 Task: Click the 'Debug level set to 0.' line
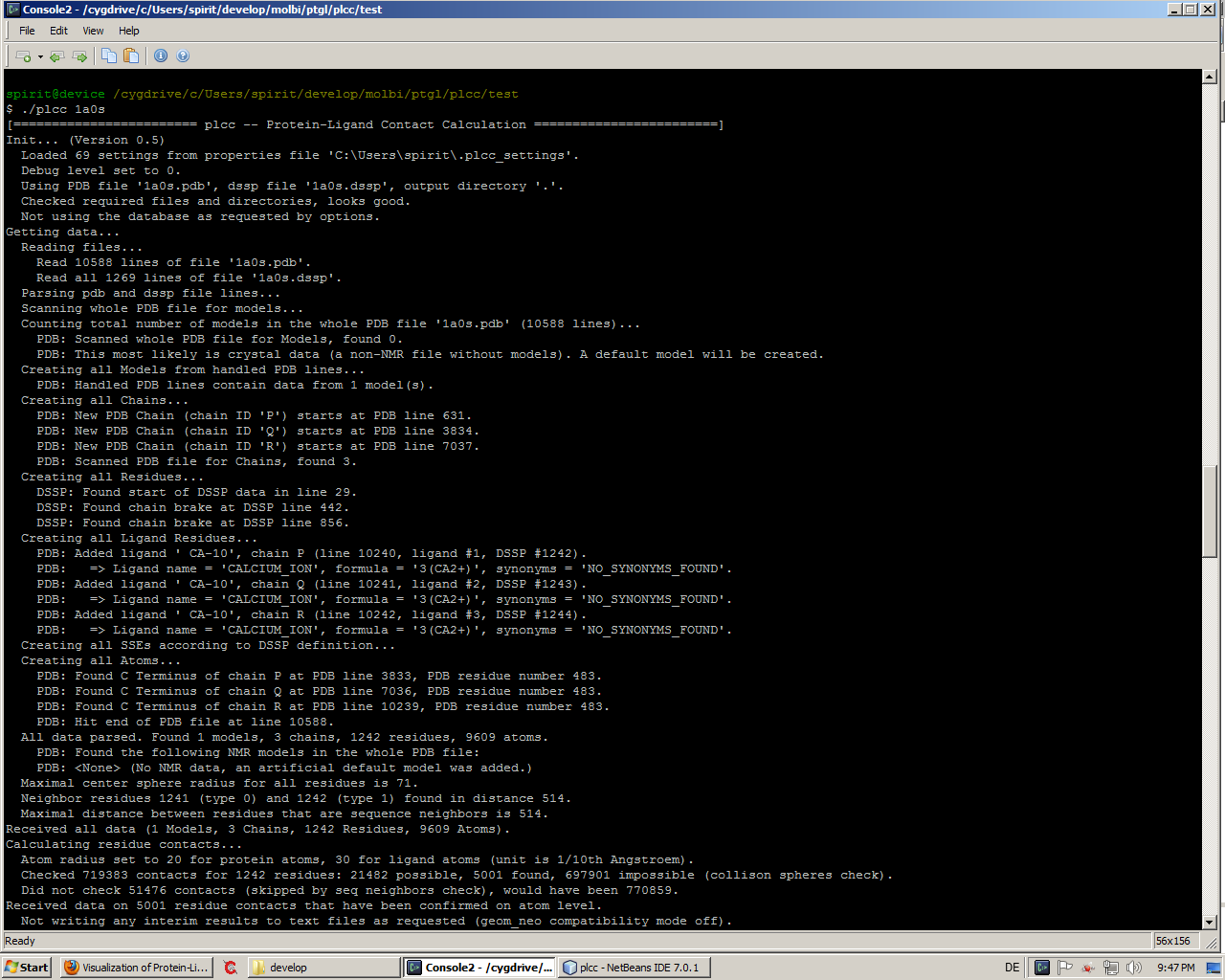[100, 170]
